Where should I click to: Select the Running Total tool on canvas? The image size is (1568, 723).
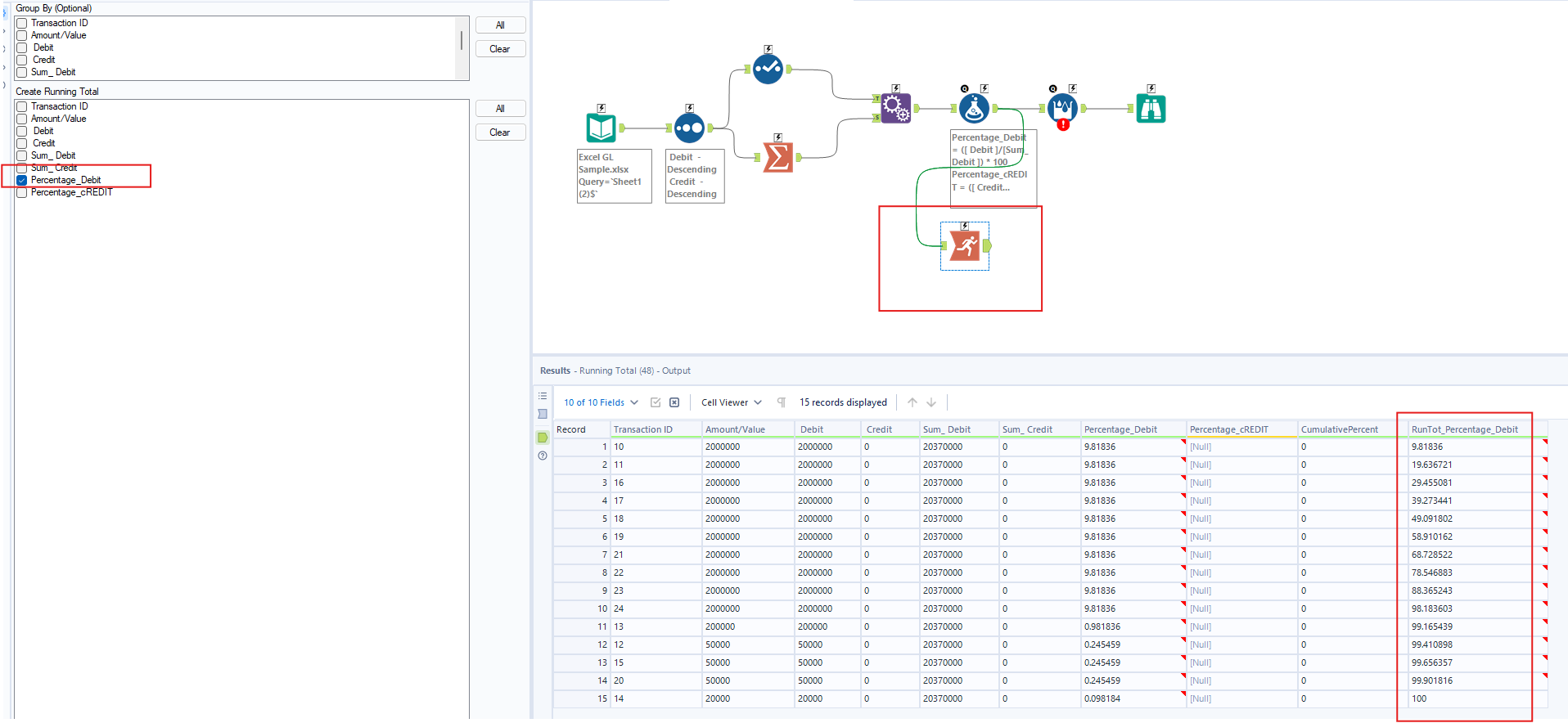tap(965, 245)
